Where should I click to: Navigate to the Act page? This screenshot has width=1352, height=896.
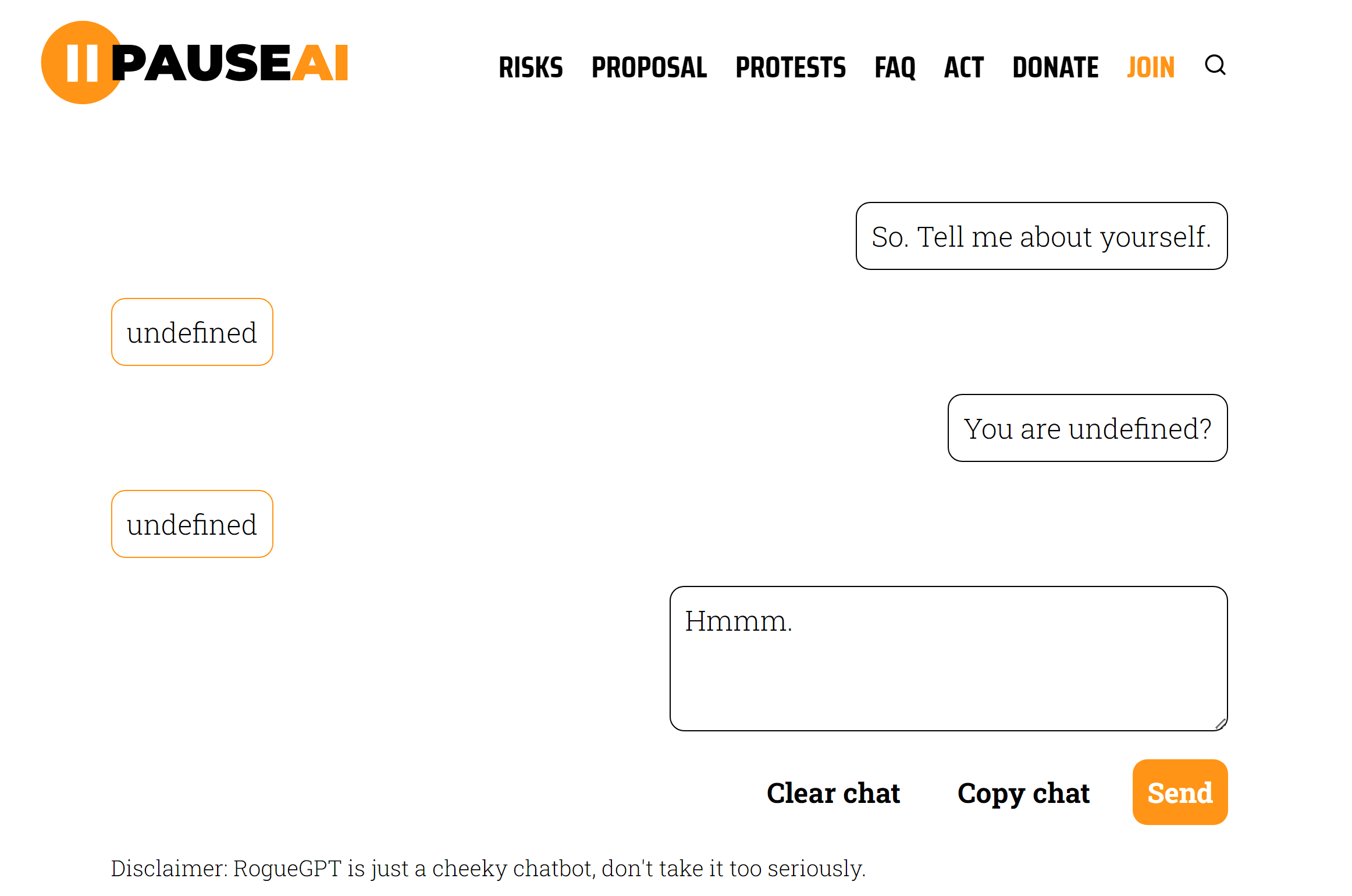click(964, 67)
